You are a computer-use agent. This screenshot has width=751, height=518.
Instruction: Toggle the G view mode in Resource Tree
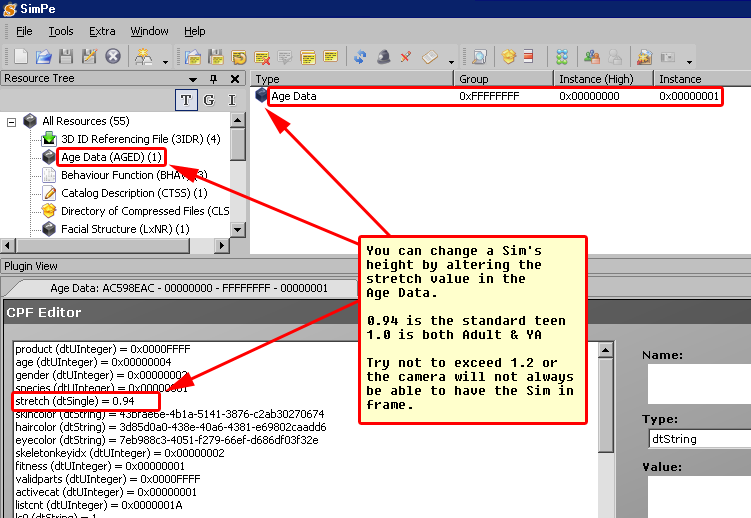209,99
